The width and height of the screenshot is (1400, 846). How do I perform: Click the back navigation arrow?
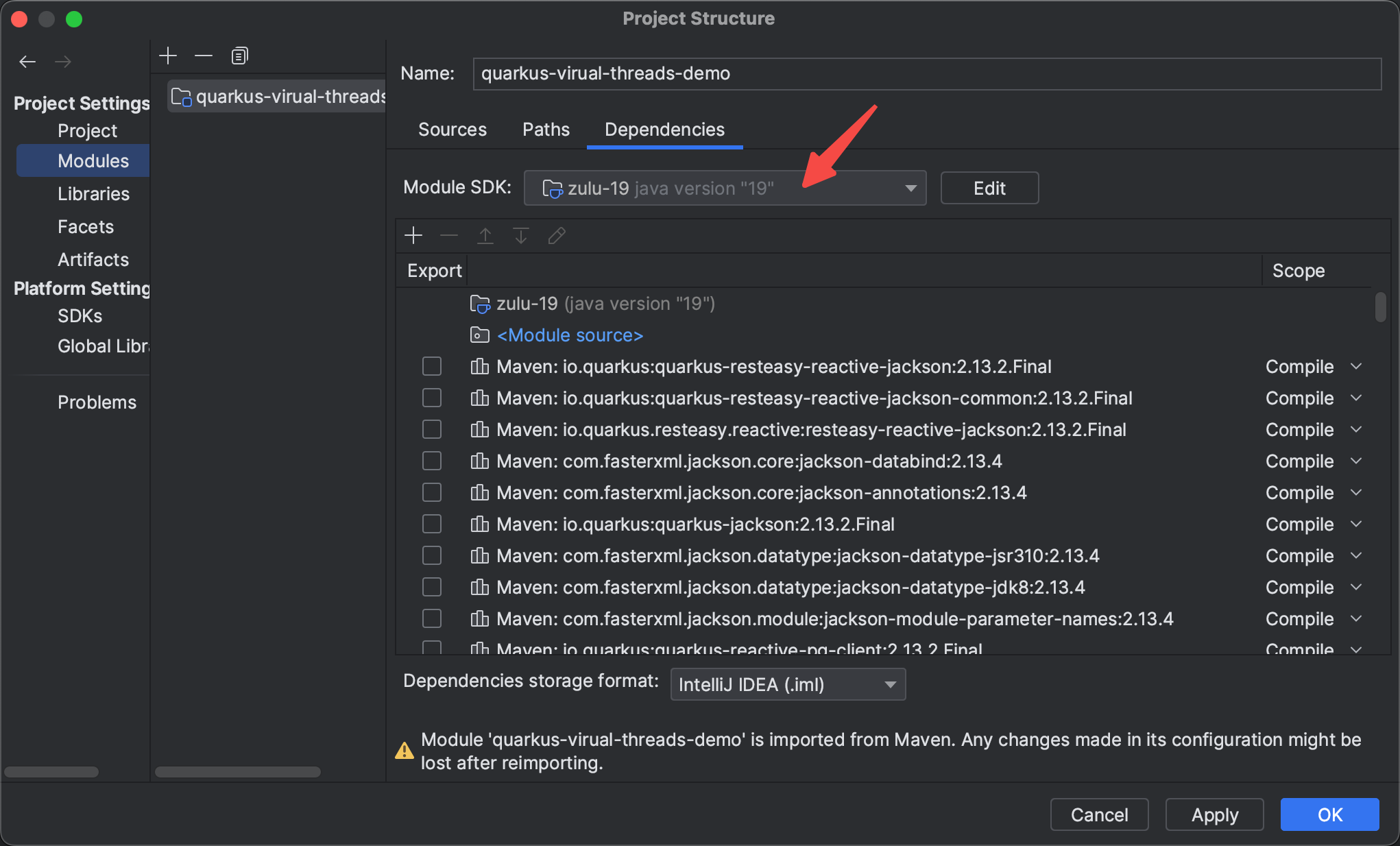pos(27,62)
